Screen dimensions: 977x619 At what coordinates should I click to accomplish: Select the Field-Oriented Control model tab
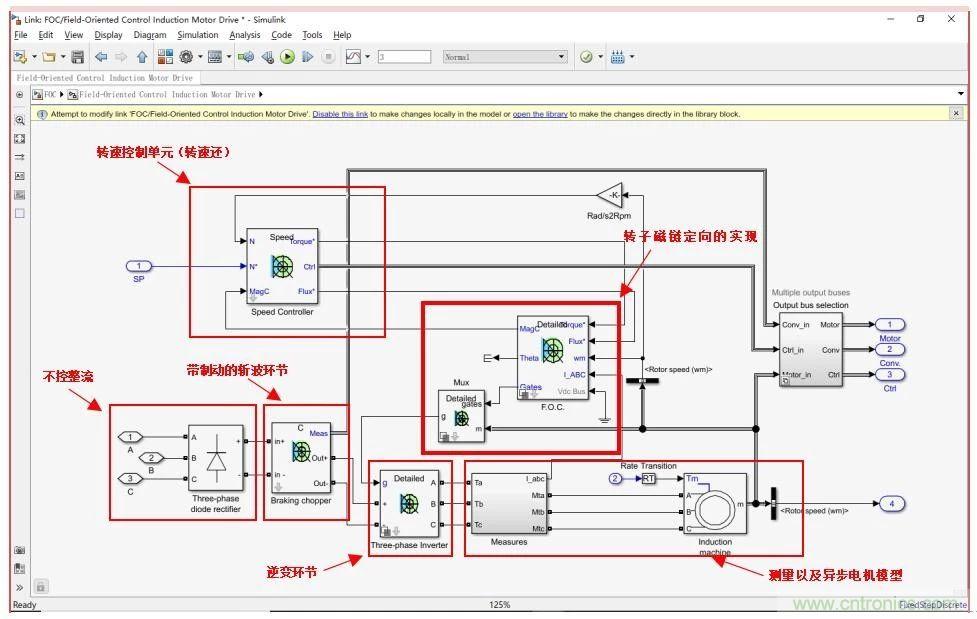pos(105,77)
